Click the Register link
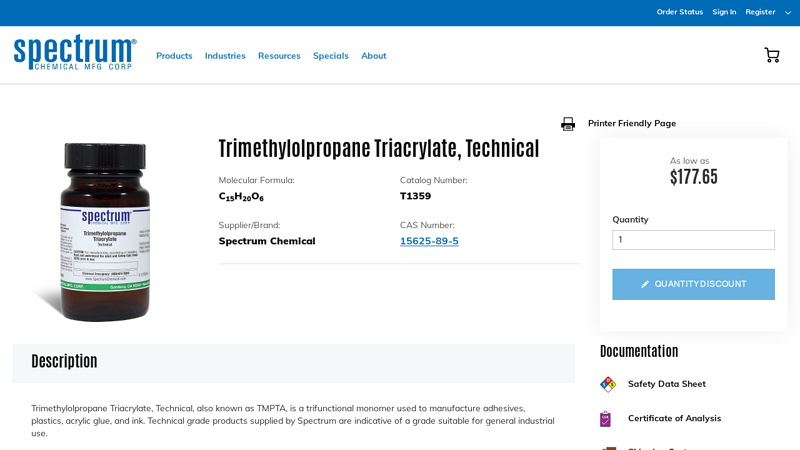 click(x=760, y=12)
